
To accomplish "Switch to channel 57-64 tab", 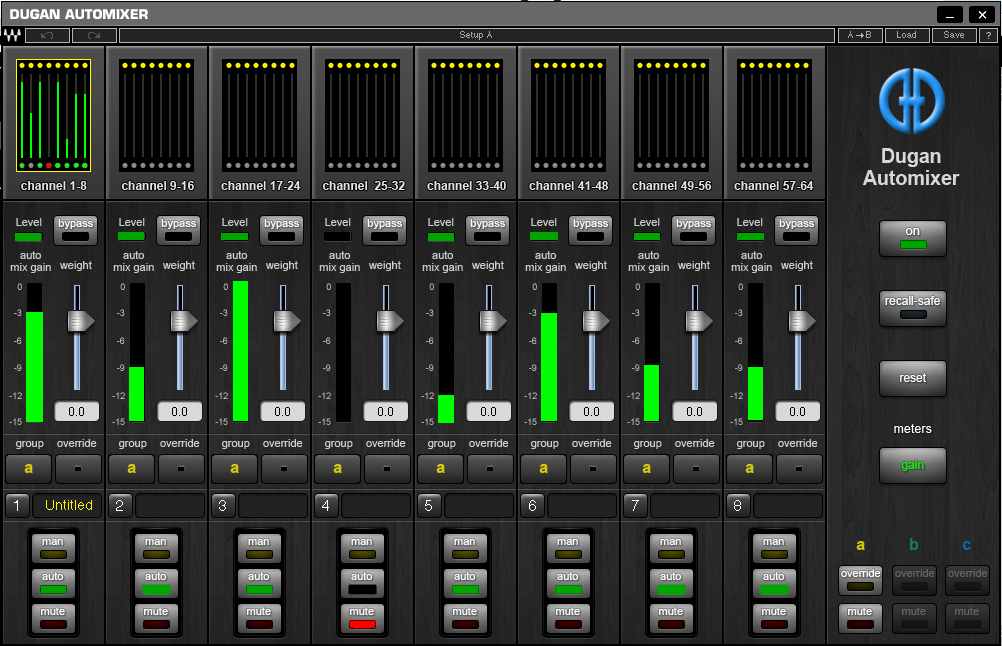I will 775,116.
